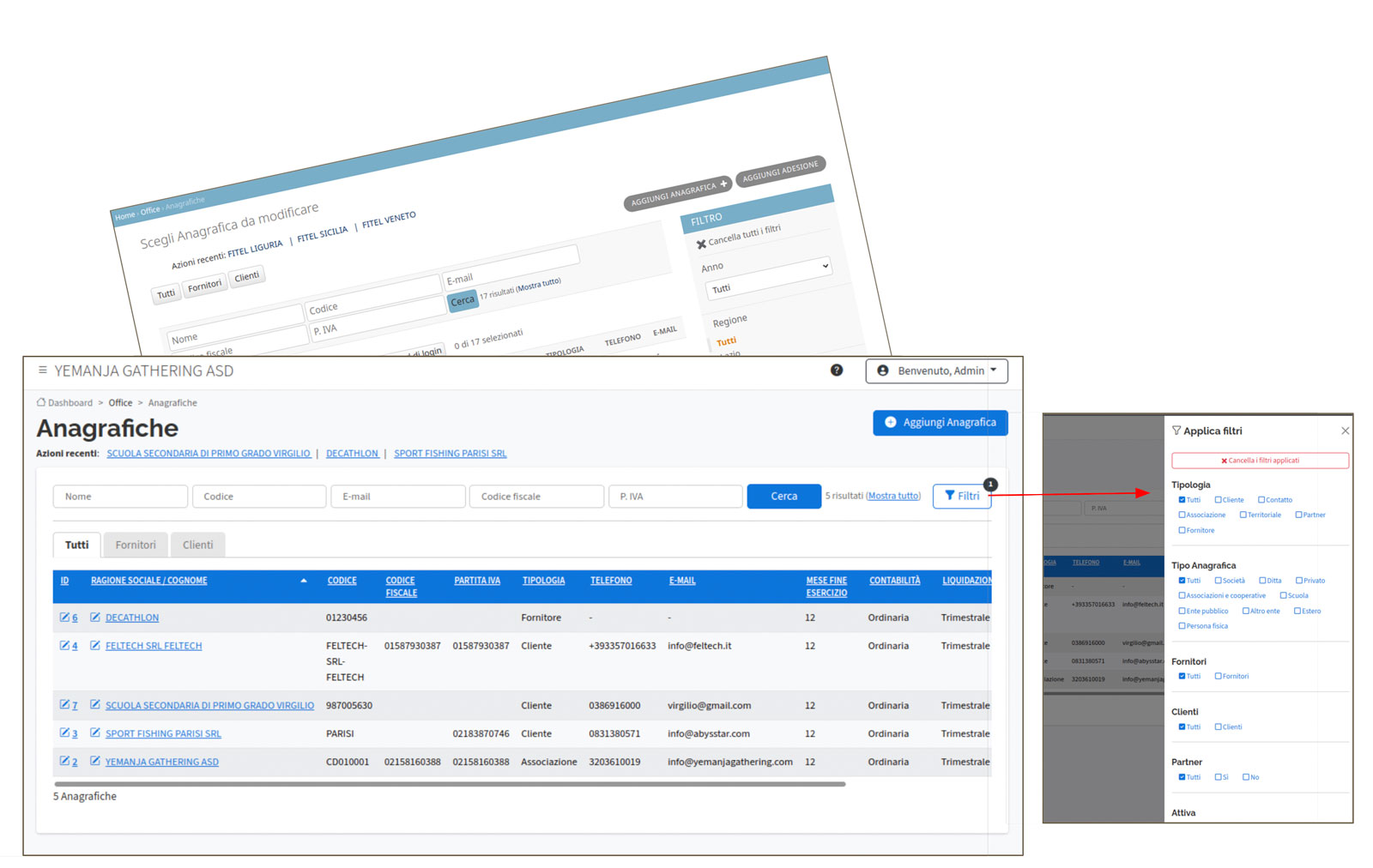Click Cancella i filtri applicati

(1260, 461)
